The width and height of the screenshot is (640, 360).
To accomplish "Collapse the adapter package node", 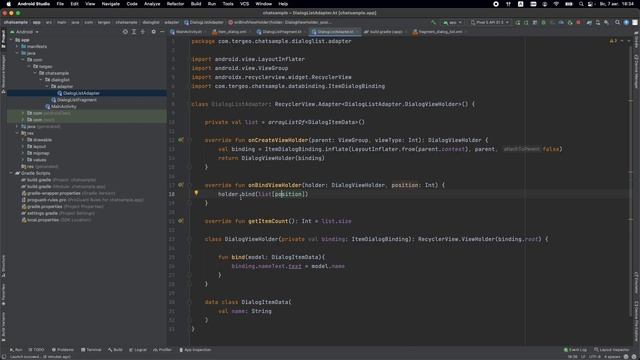I will click(47, 87).
